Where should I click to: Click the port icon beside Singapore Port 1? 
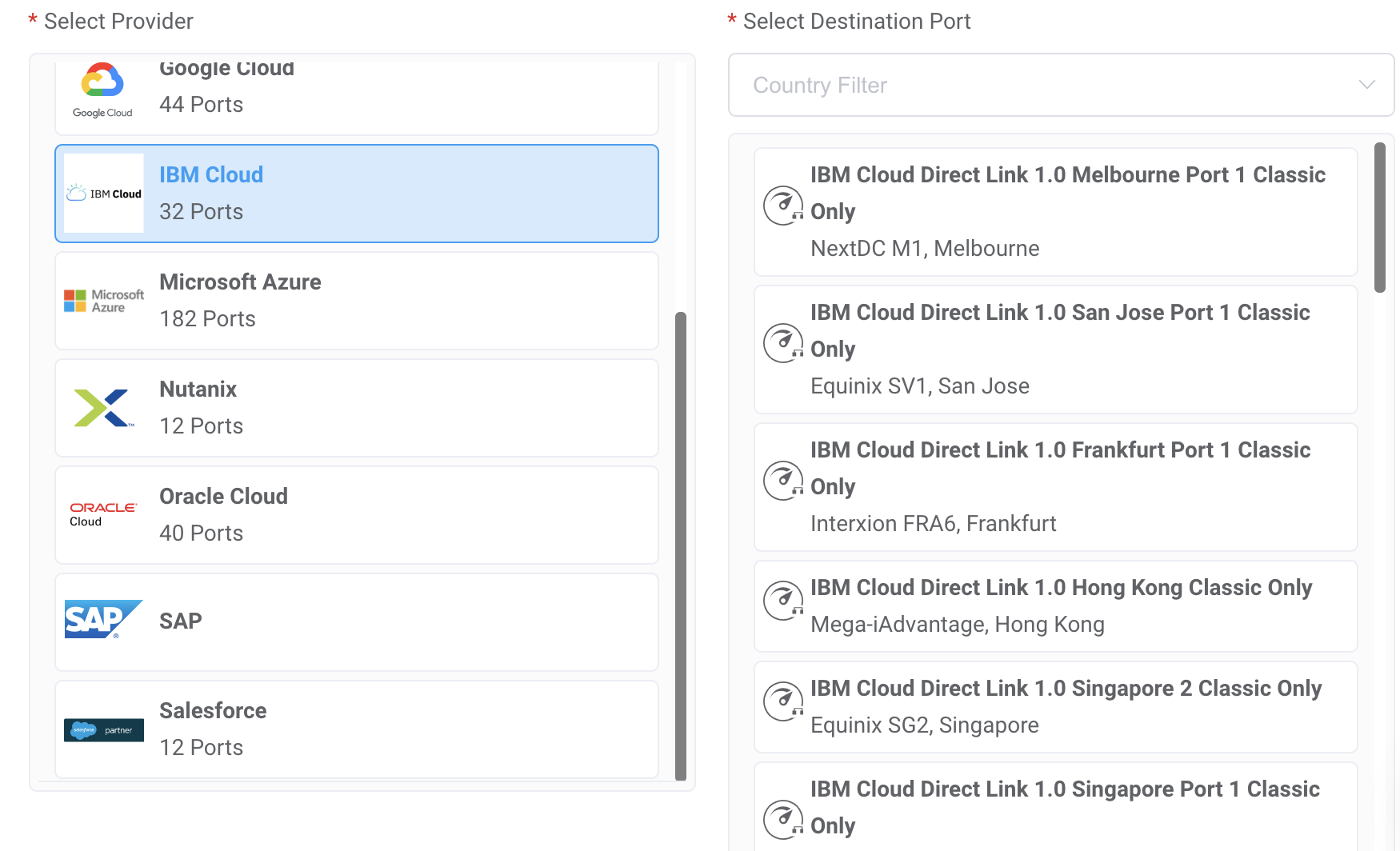click(x=783, y=820)
